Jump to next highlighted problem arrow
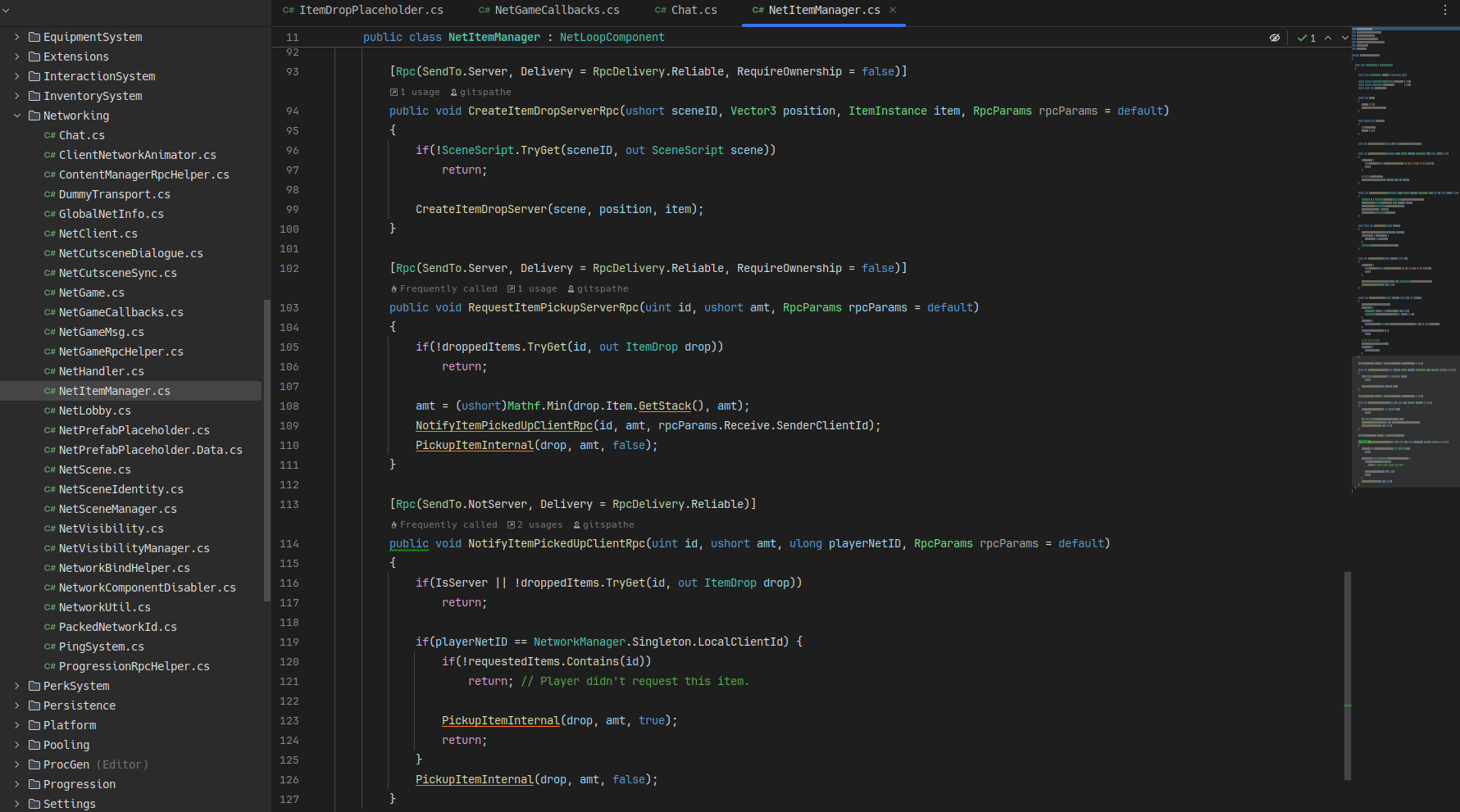Screen dimensions: 1460x812 pos(1344,38)
